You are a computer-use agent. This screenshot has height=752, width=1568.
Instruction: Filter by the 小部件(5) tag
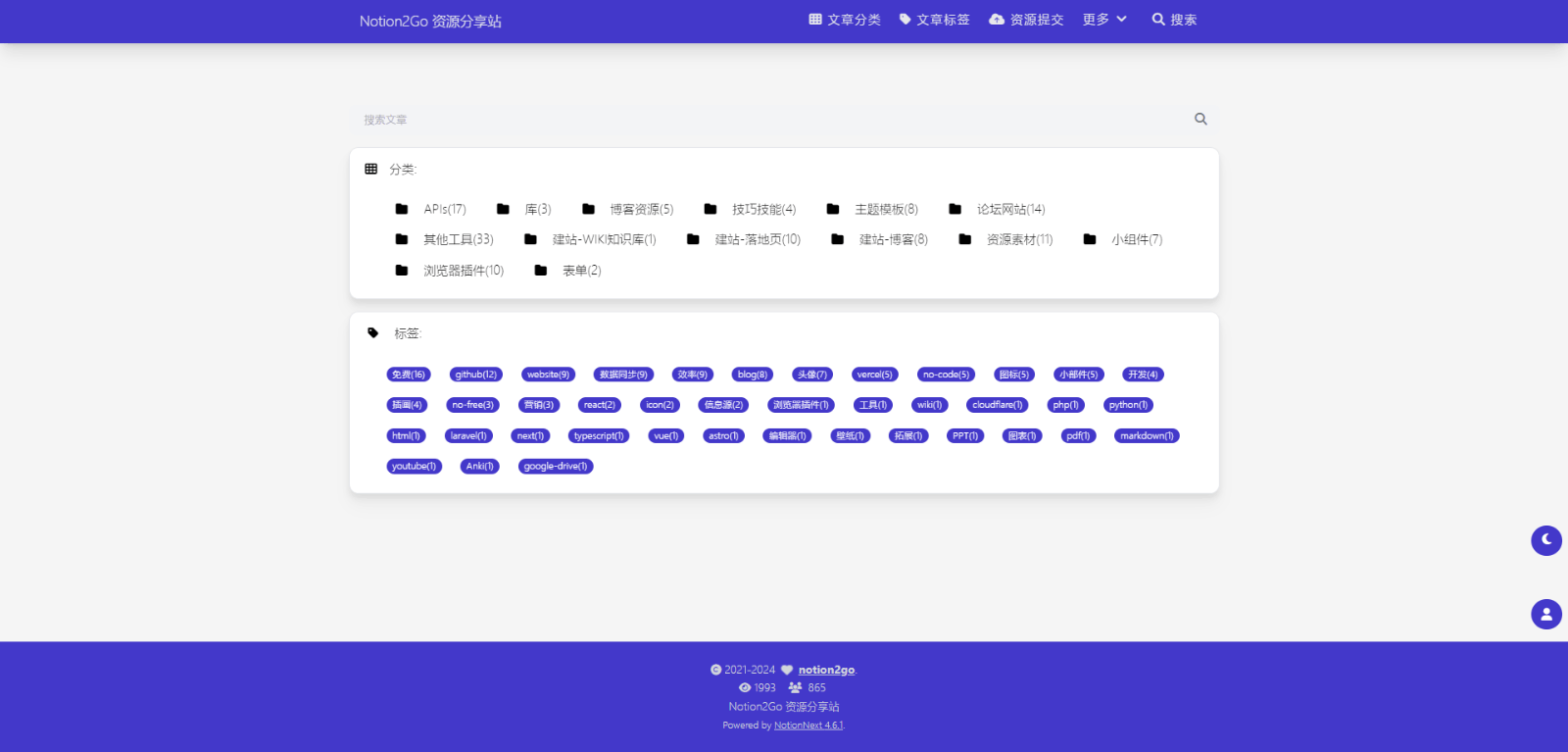click(1079, 375)
